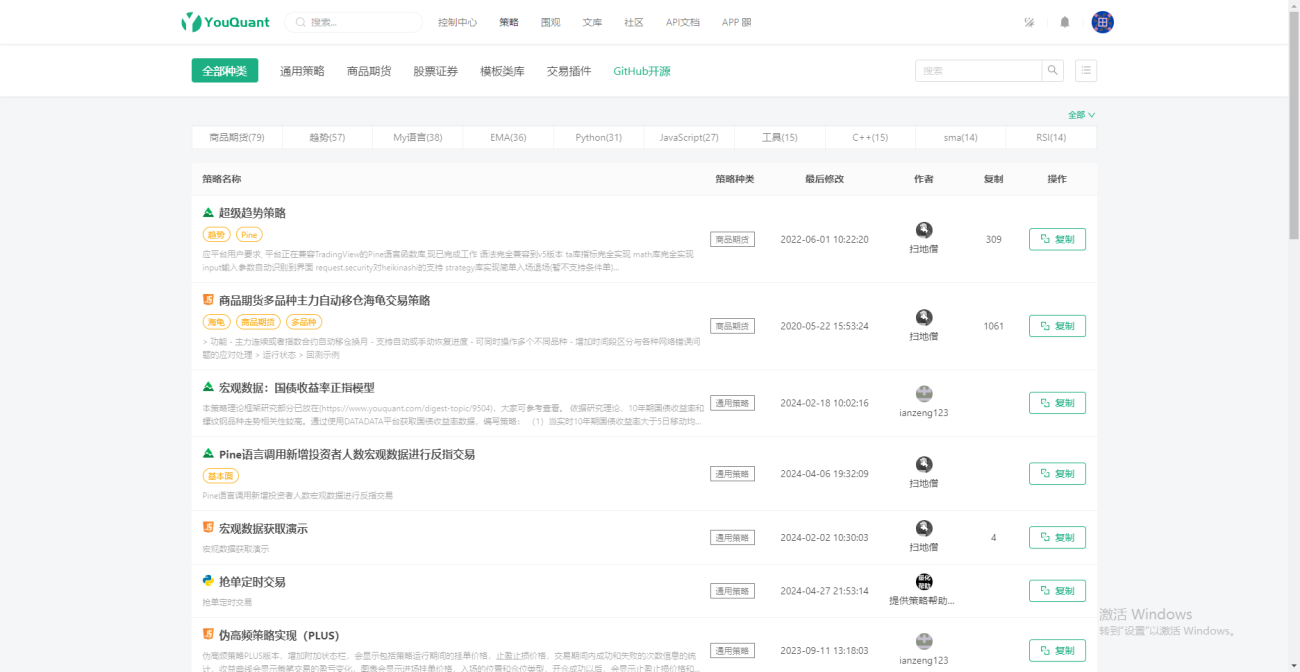
Task: Click the orange 基本面 tag
Action: tap(220, 476)
